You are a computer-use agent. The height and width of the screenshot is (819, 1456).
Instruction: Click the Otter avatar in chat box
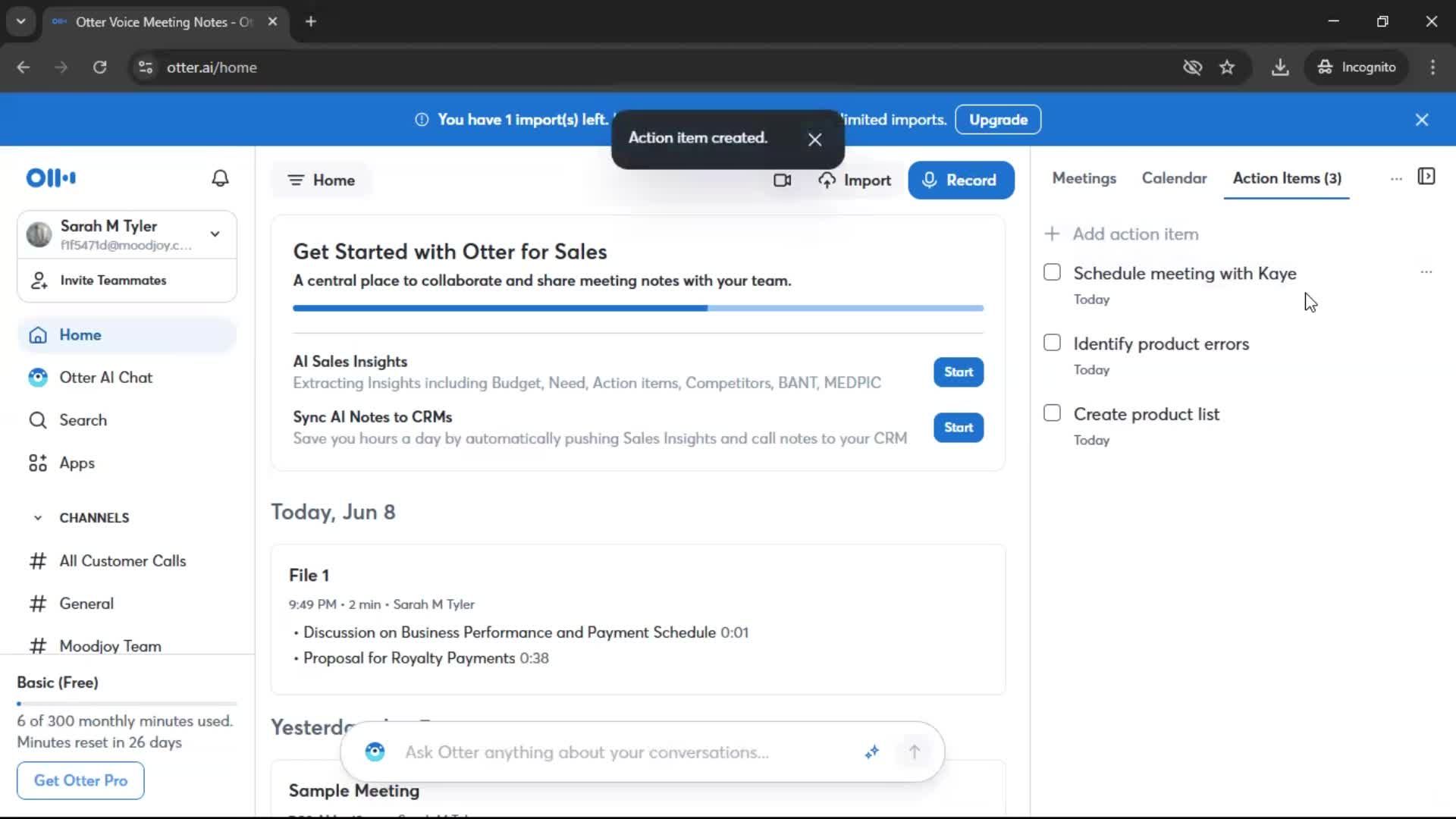pos(375,752)
